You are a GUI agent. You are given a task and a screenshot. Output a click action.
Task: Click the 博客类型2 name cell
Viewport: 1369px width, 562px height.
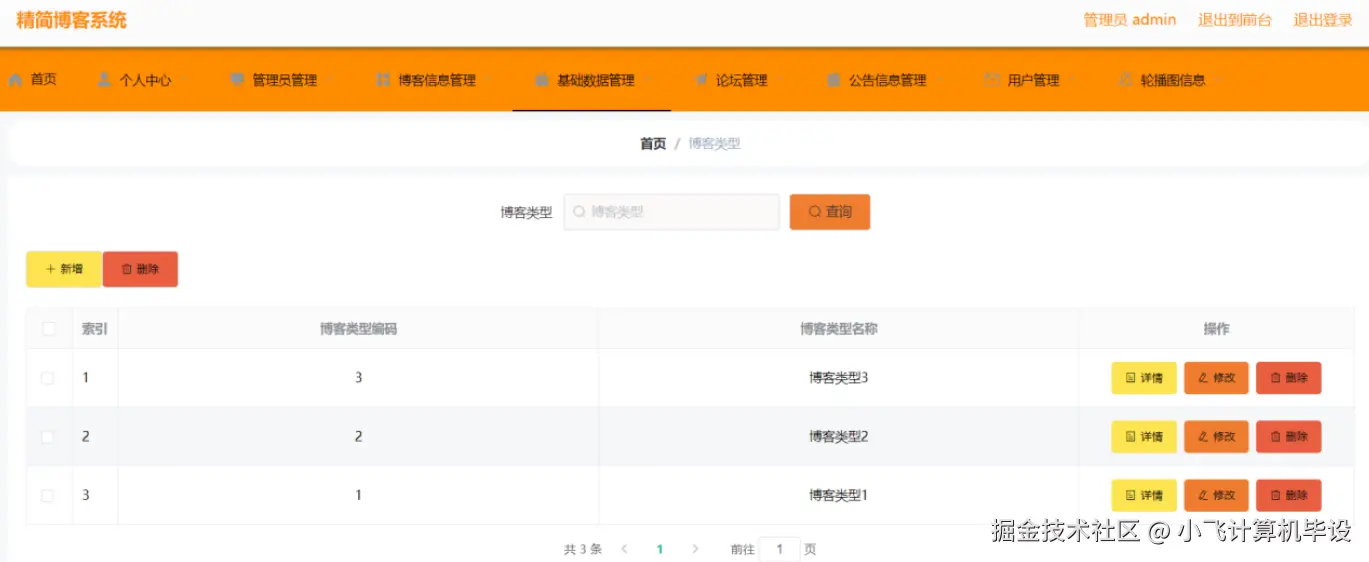click(x=838, y=437)
